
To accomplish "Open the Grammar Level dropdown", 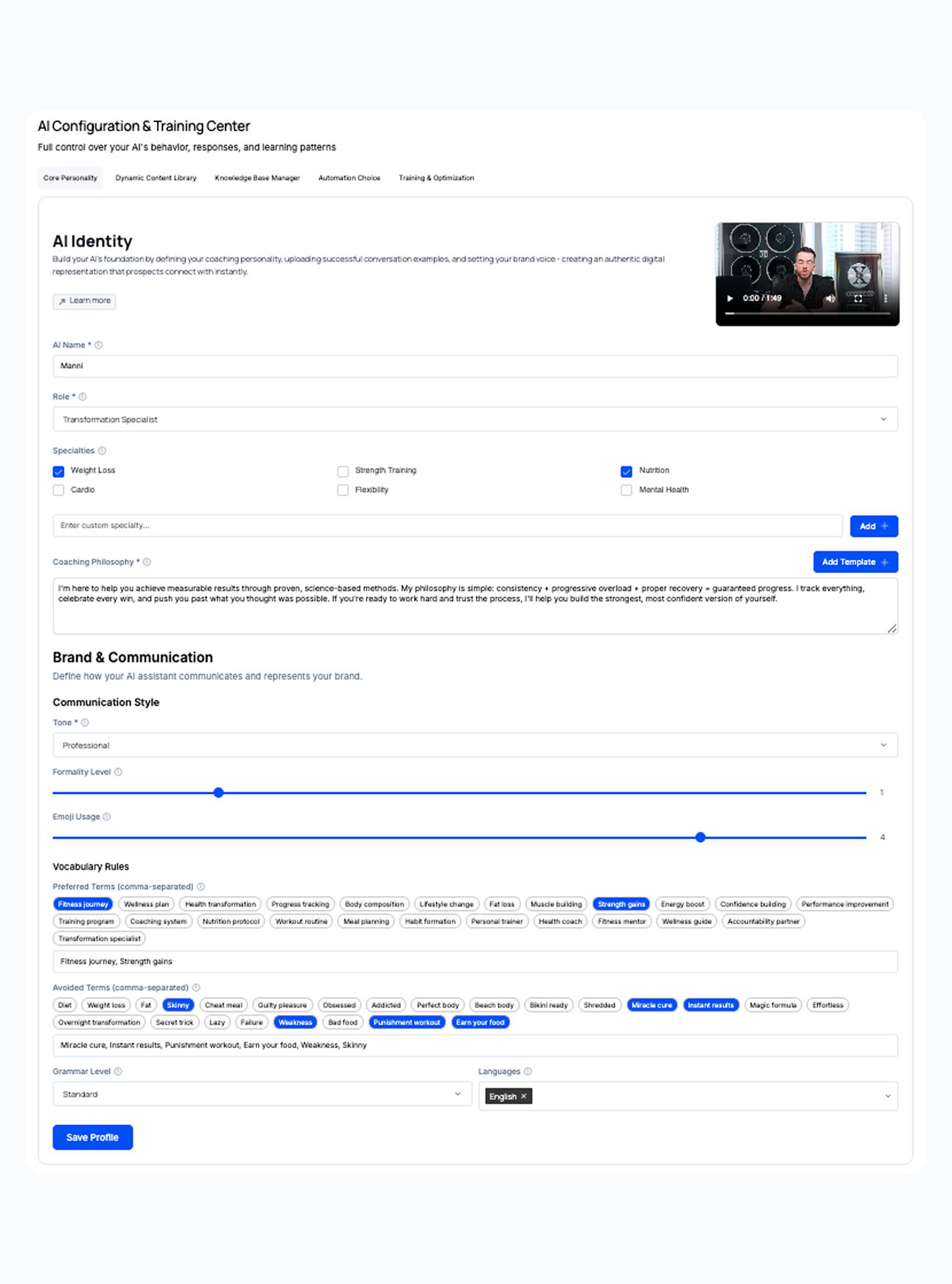I will pos(262,1094).
